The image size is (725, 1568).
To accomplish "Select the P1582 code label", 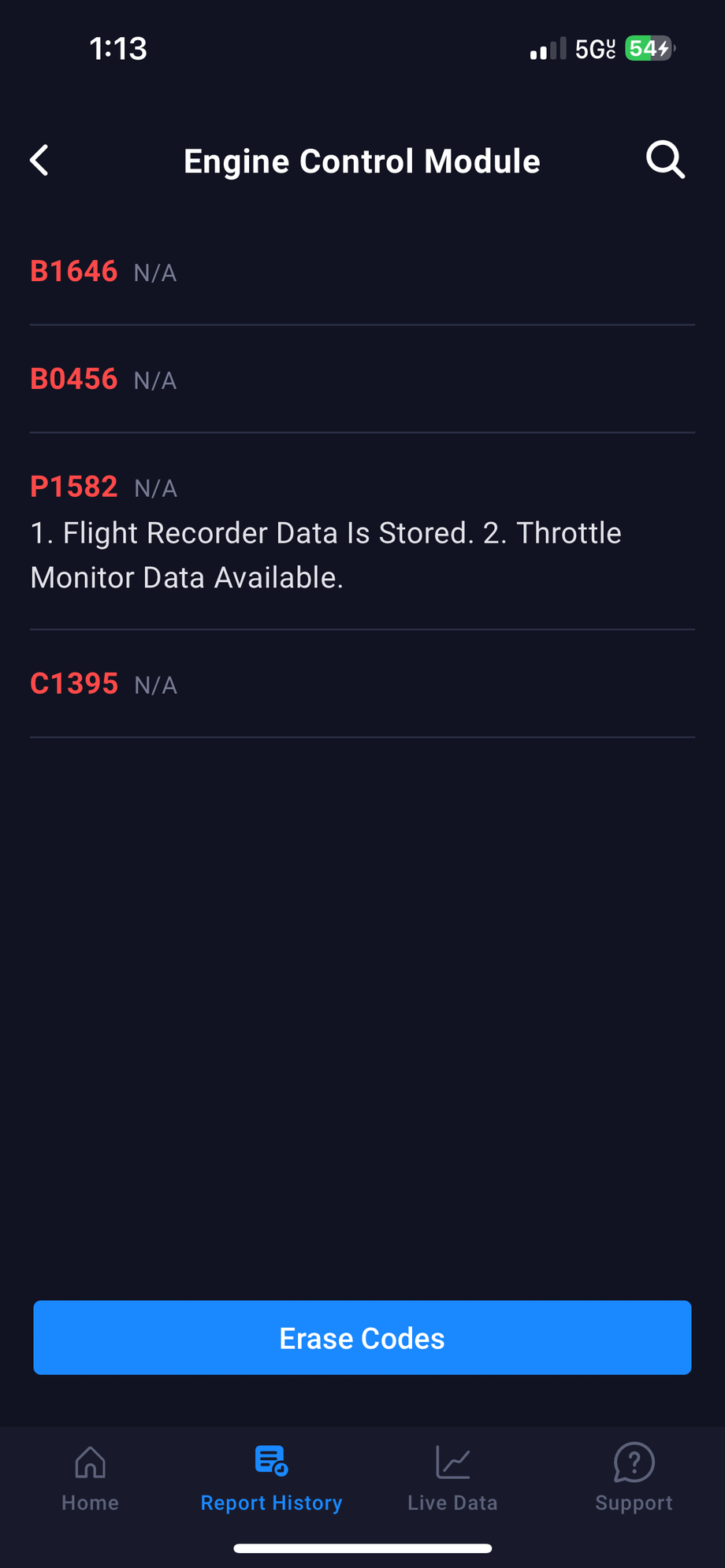I will coord(74,487).
